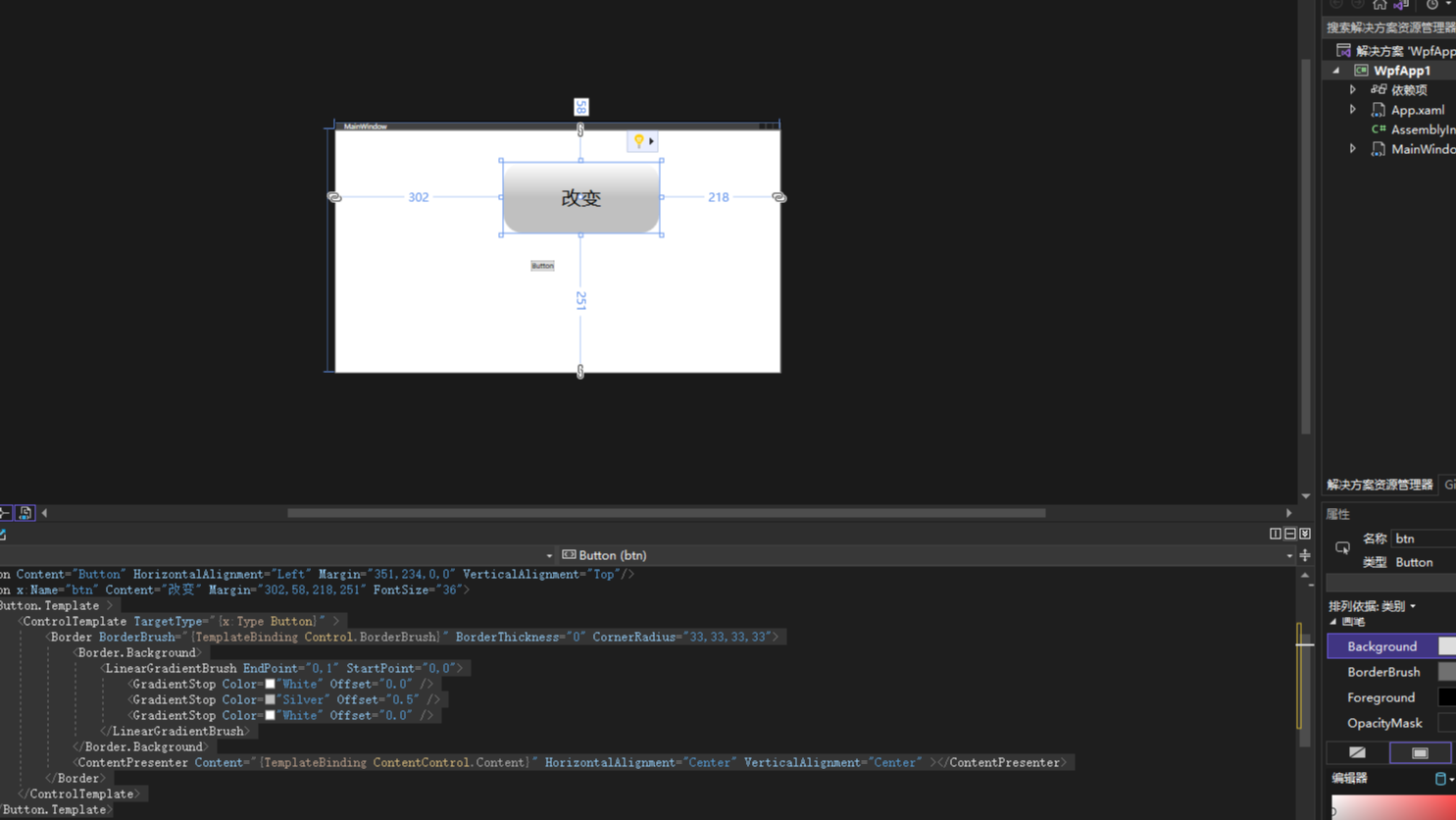The image size is (1456, 820).
Task: Switch to 解决方案资源管理器 tab
Action: pos(1380,485)
